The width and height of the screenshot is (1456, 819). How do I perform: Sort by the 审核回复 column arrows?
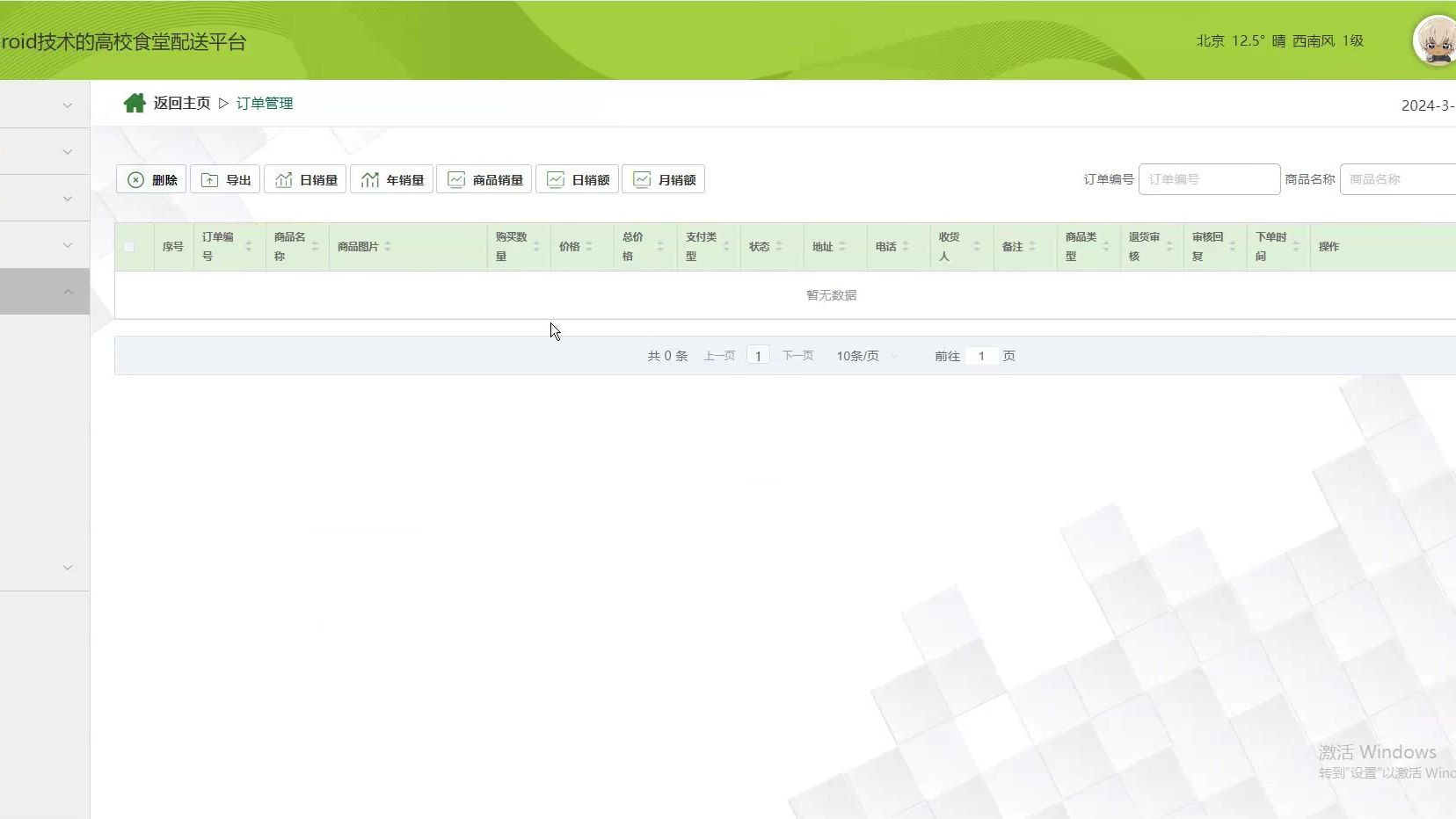(x=1233, y=247)
